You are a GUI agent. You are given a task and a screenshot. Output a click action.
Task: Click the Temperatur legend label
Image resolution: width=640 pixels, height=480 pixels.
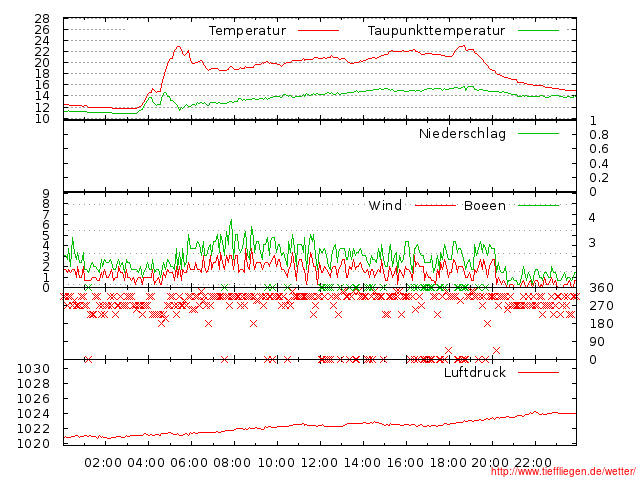click(247, 31)
